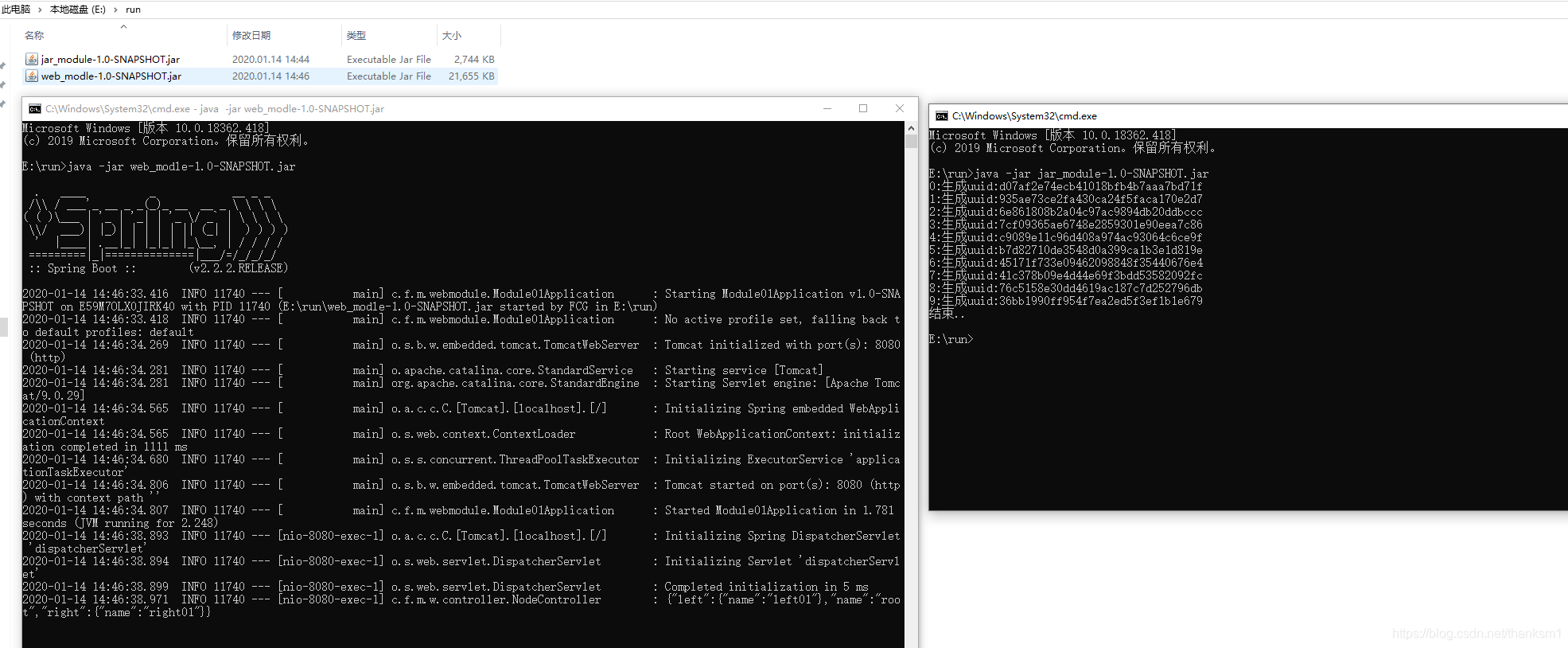This screenshot has width=1568, height=648.
Task: Click date 2020.01.14 14:46
Action: point(270,76)
